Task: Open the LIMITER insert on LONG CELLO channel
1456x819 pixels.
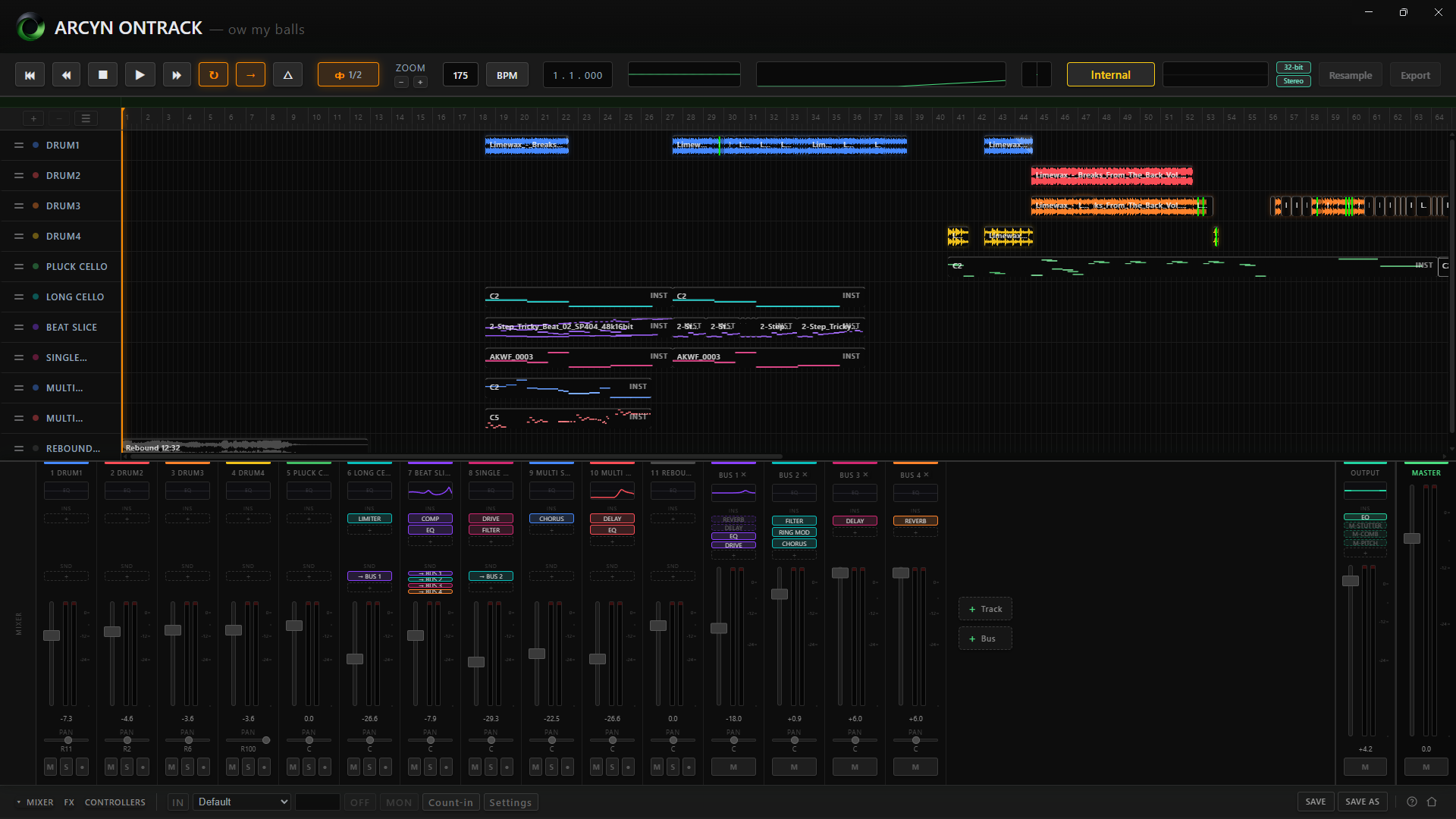Action: pos(369,519)
